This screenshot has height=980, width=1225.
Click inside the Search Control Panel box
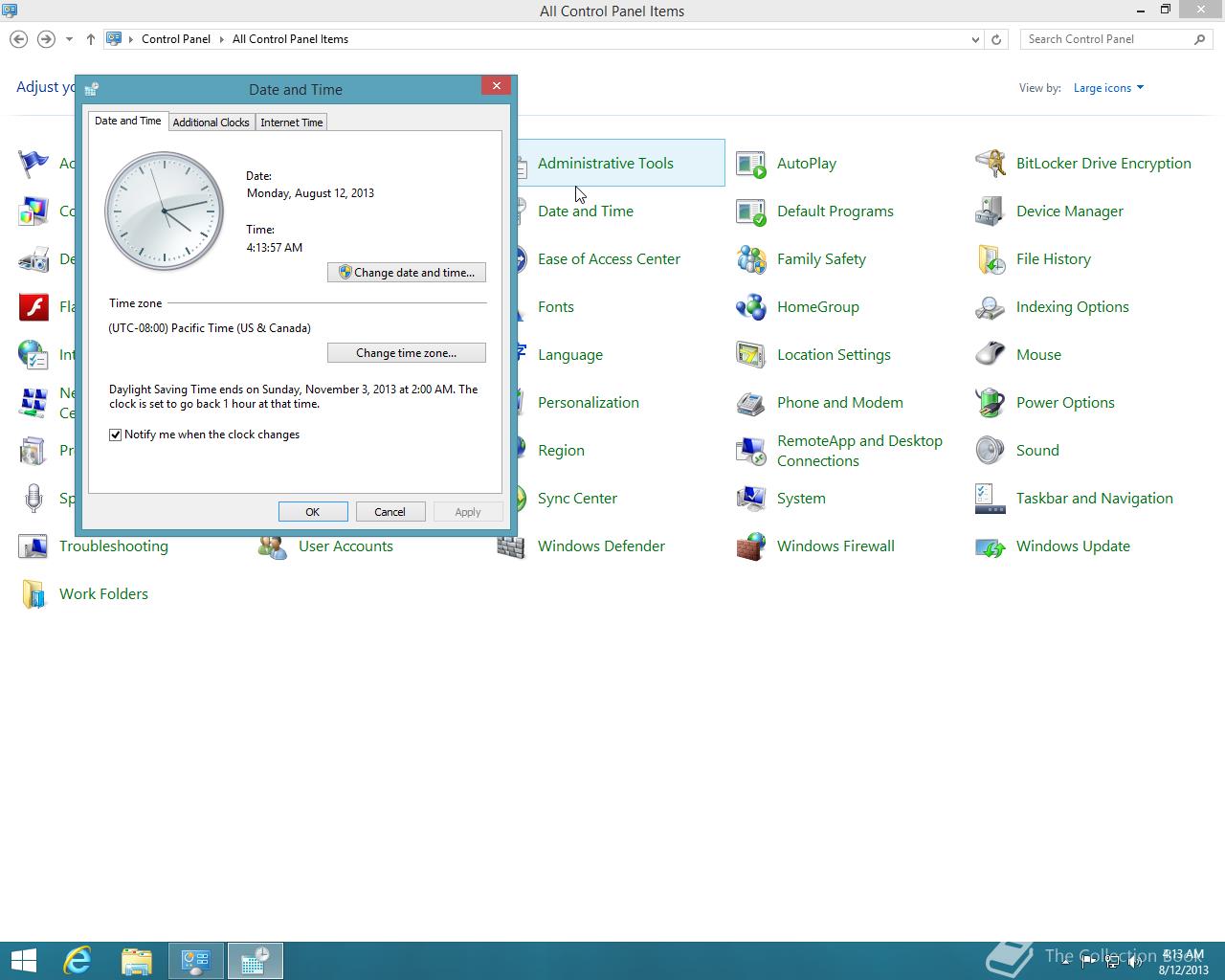pos(1105,39)
